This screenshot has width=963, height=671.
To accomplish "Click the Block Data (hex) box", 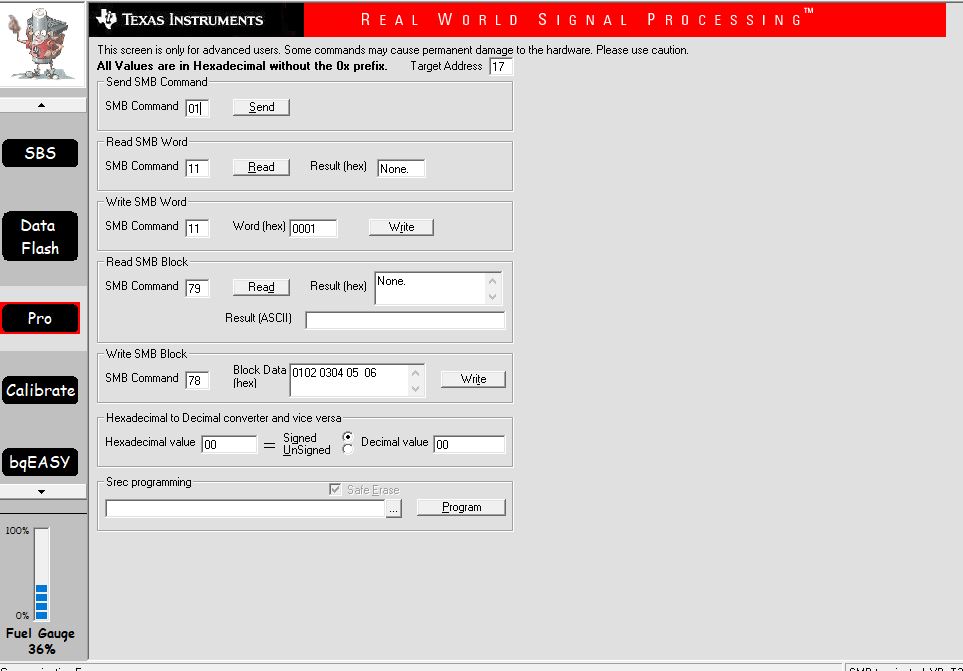I will click(356, 381).
